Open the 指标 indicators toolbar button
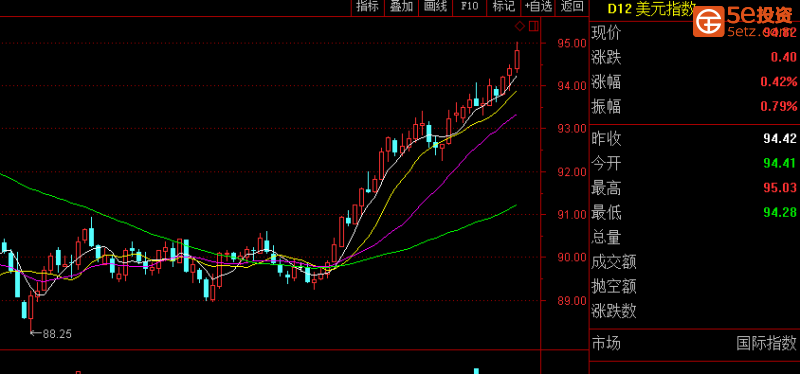The width and height of the screenshot is (800, 374). pos(367,7)
